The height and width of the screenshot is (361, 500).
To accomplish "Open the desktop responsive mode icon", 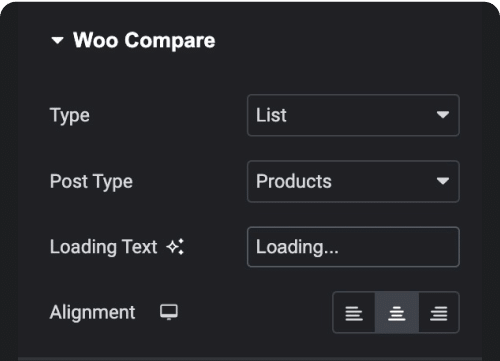I will 169,312.
